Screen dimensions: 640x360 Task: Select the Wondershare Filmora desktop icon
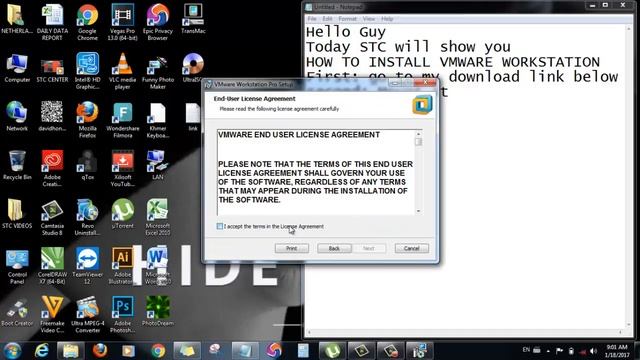click(x=122, y=120)
